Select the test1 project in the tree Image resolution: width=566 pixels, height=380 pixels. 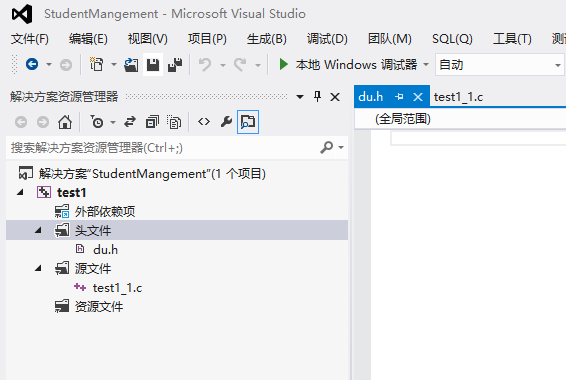[71, 192]
